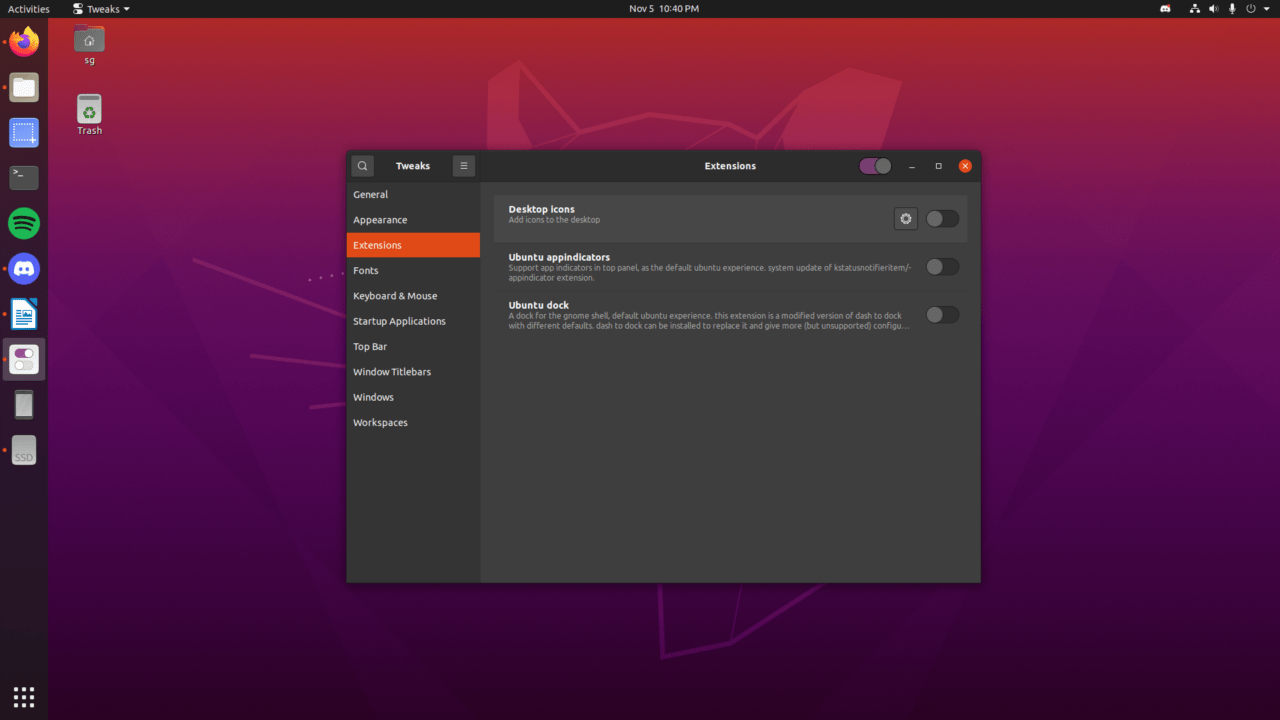Screen dimensions: 1280x720
Task: Enable the Ubuntu dock extension switch
Action: pyautogui.click(x=942, y=315)
